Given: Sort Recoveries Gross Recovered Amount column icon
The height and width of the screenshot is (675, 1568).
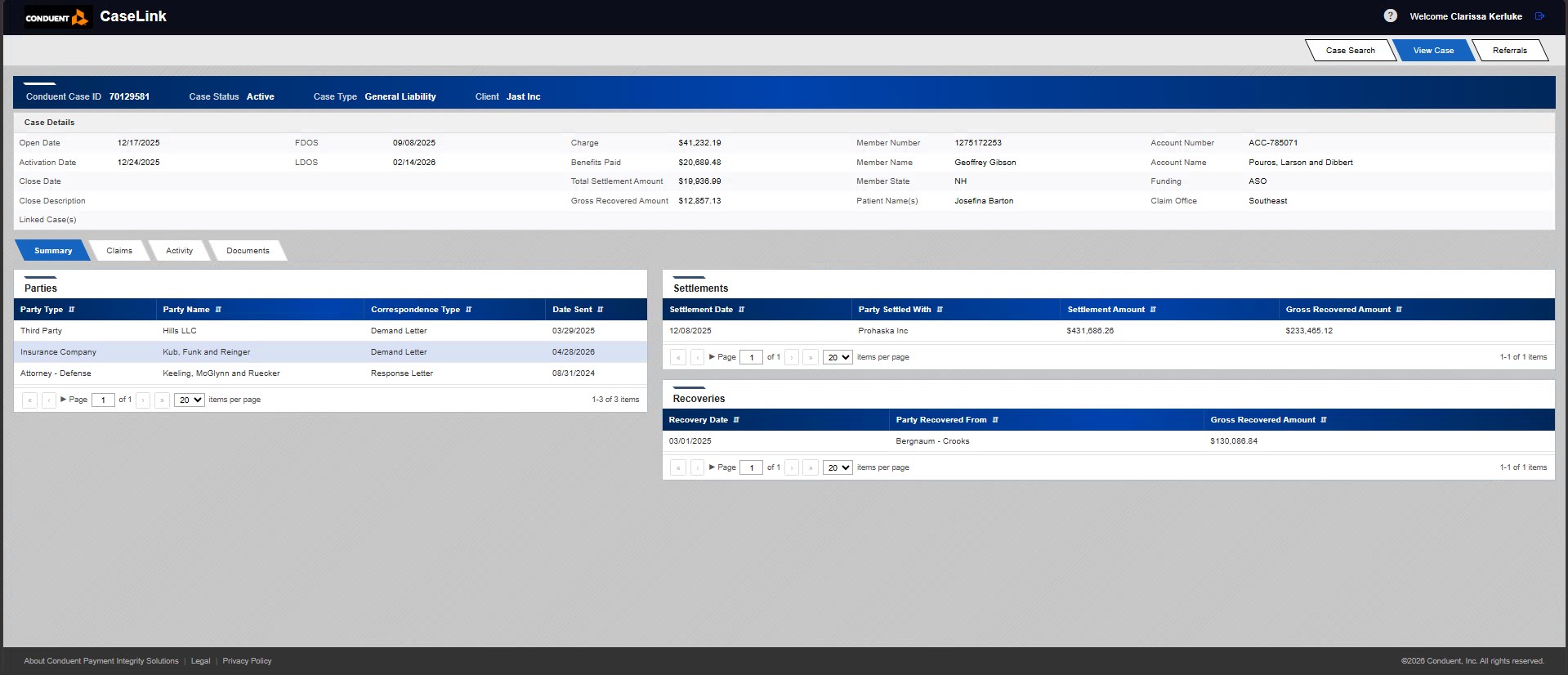Looking at the screenshot, I should (1324, 420).
